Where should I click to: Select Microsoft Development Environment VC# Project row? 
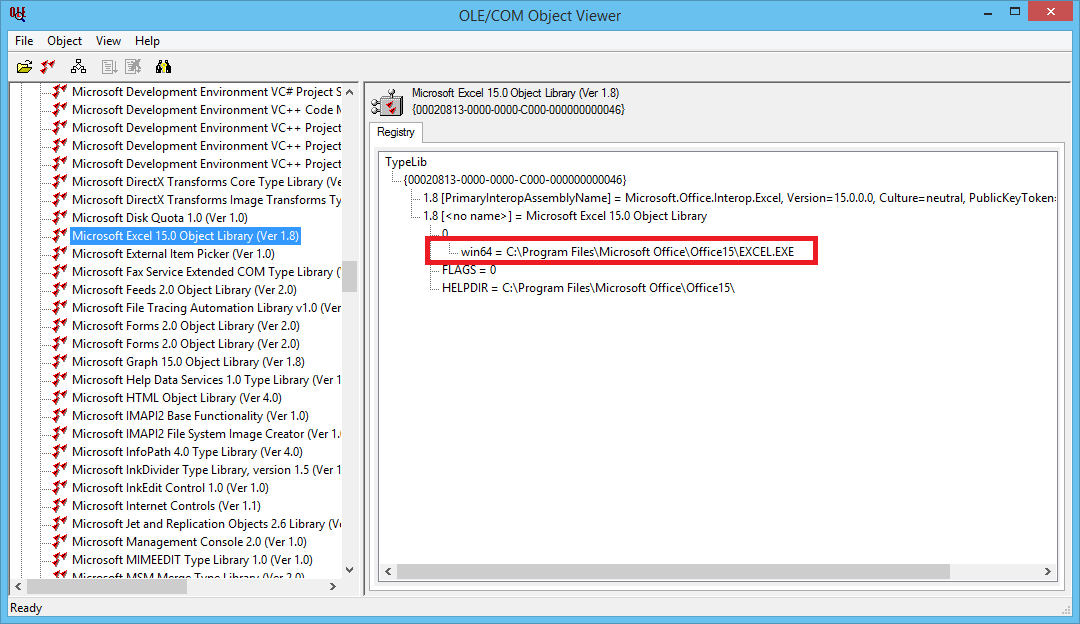tap(206, 92)
